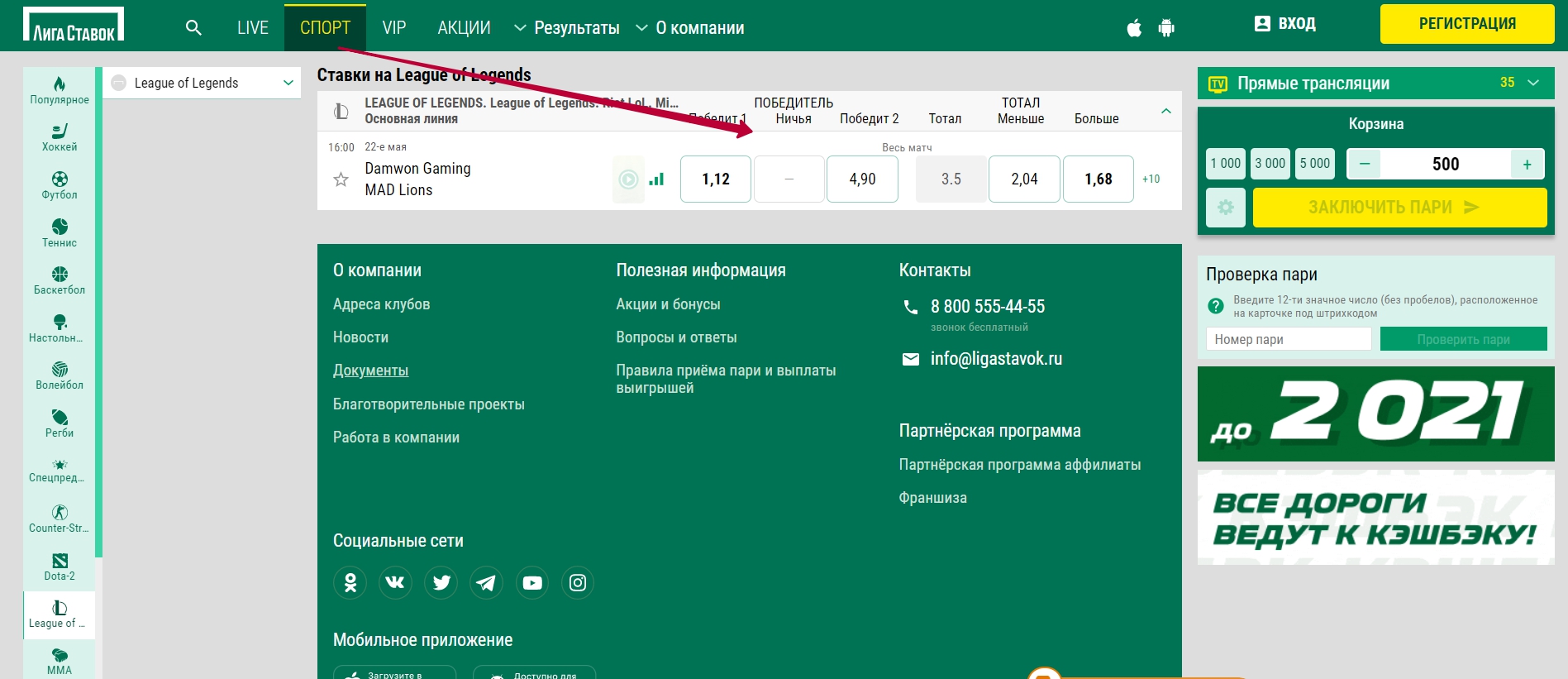Open YouTube social network icon

click(532, 582)
